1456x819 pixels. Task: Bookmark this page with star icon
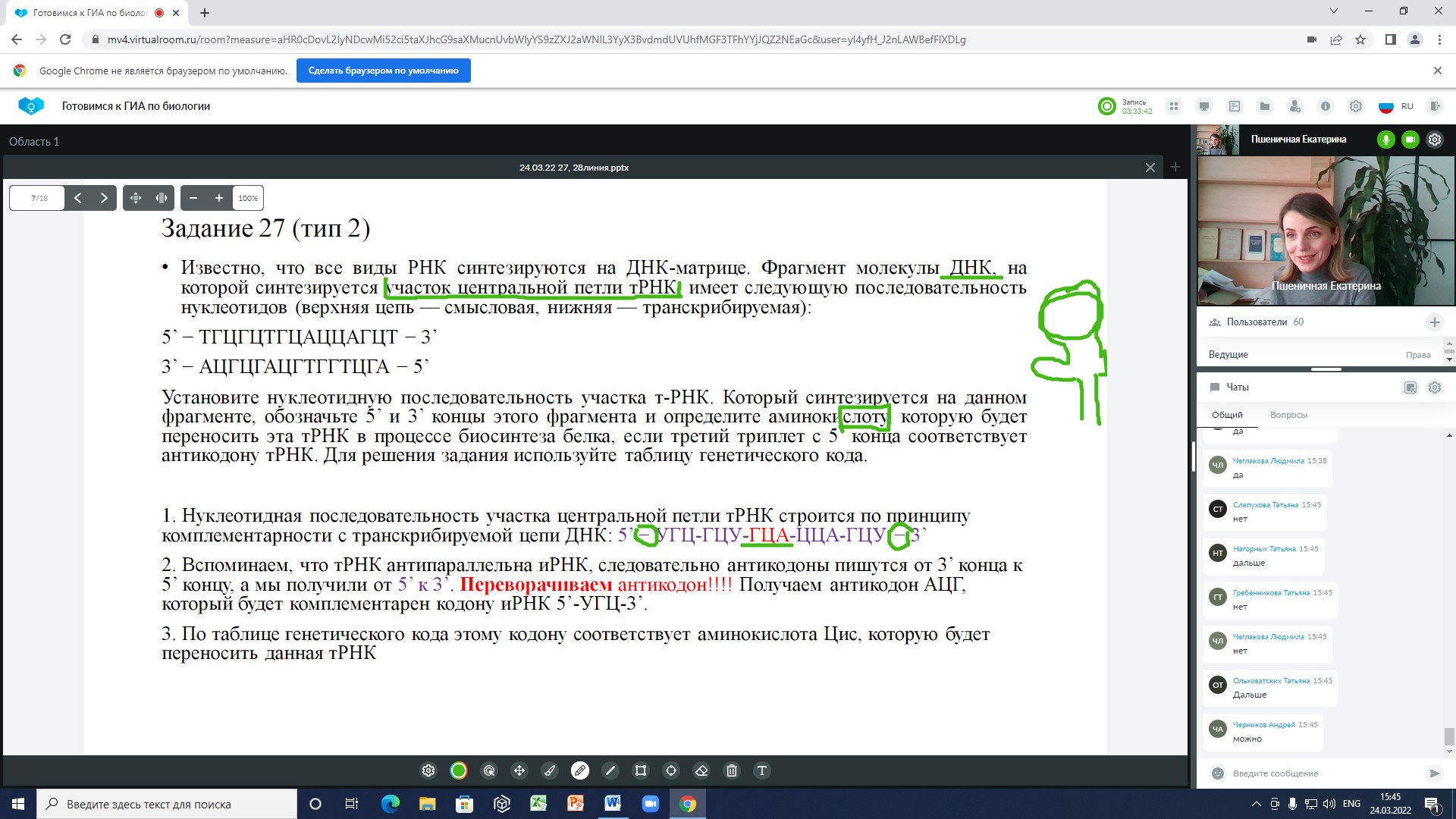[x=1360, y=39]
